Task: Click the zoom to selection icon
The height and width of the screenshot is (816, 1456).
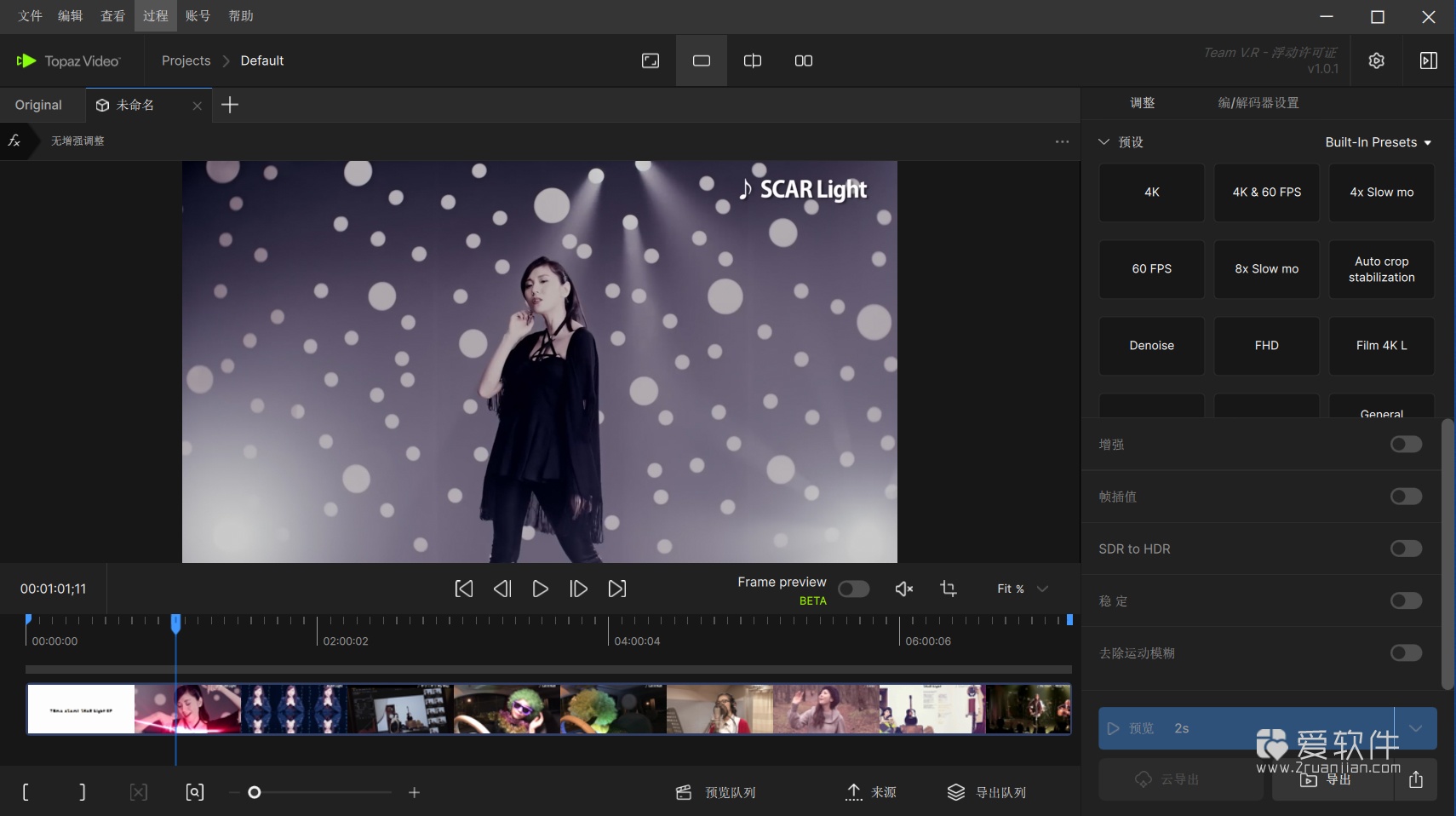Action: coord(194,792)
